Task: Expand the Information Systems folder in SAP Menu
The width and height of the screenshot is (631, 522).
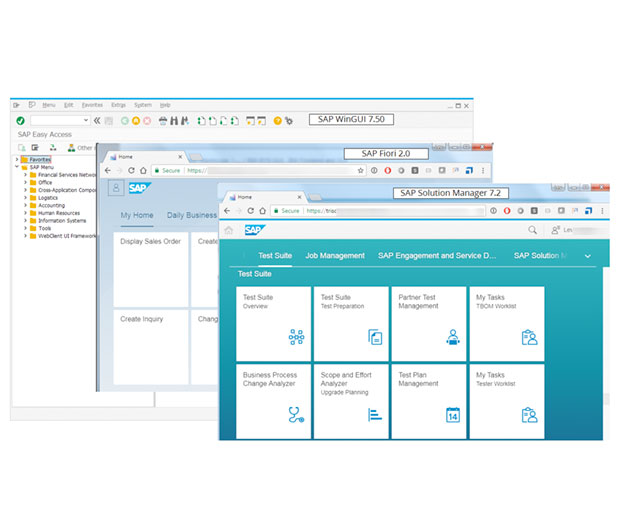Action: 25,221
